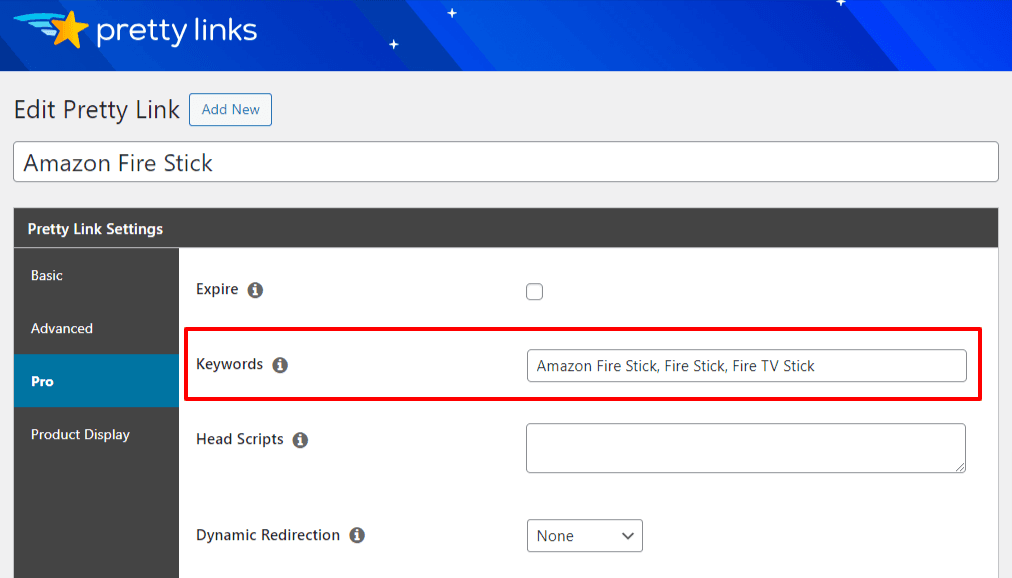View the Dynamic Redirection info icon
The width and height of the screenshot is (1012, 578).
(357, 535)
